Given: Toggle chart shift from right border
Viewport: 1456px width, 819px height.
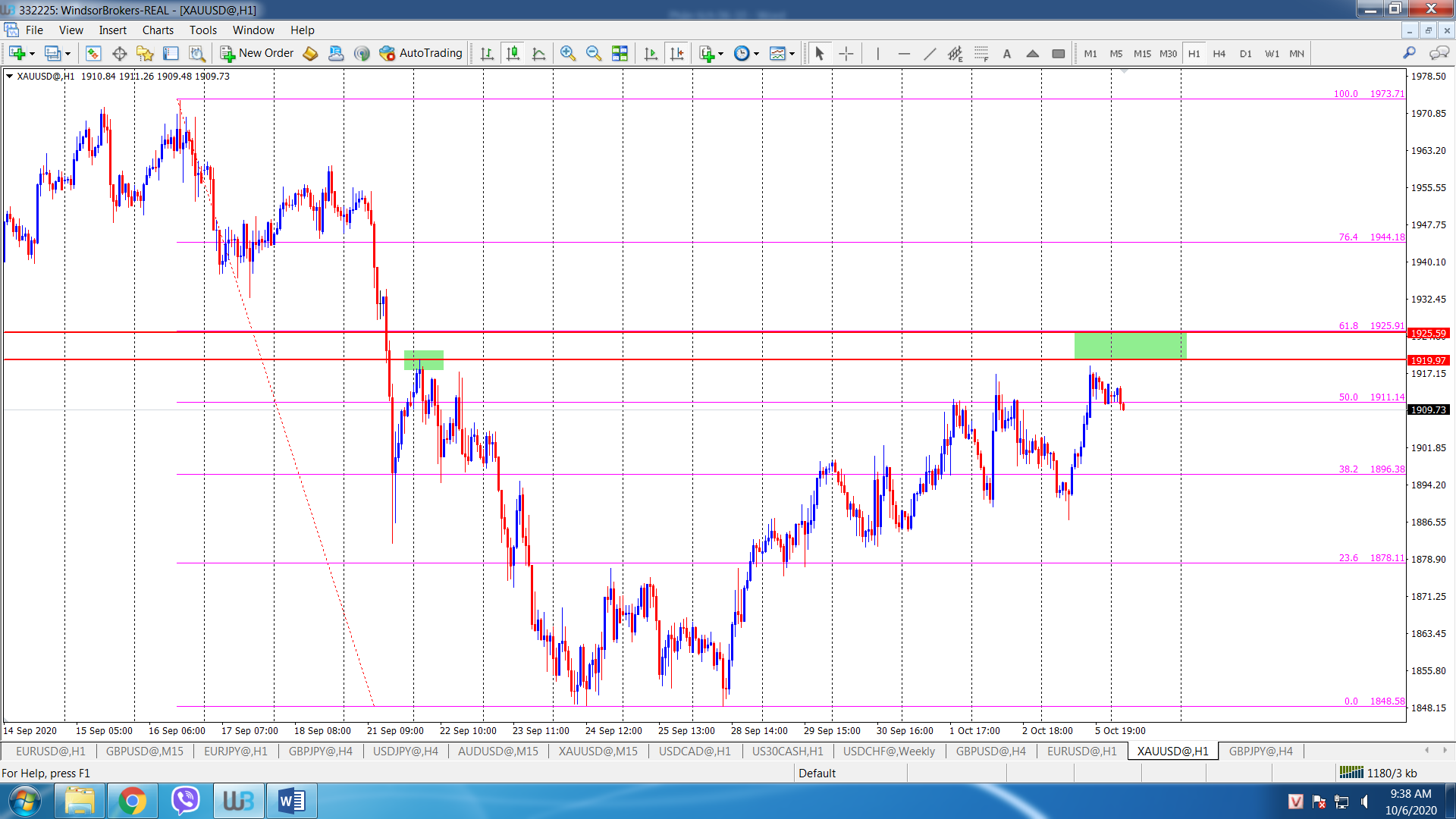Looking at the screenshot, I should (676, 53).
